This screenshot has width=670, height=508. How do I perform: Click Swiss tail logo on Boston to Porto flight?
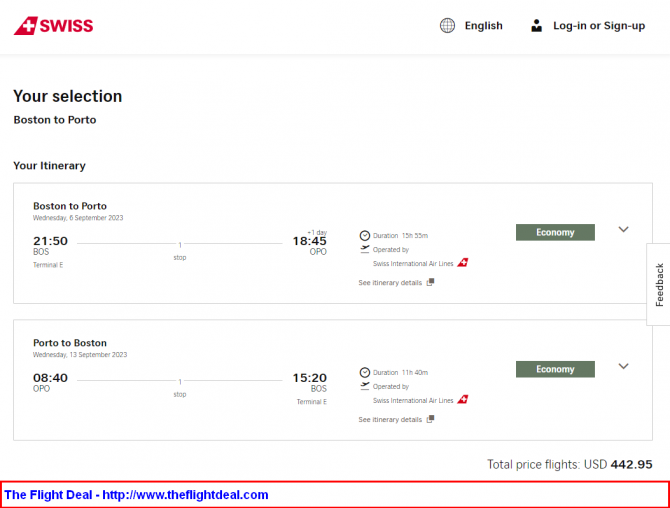pyautogui.click(x=463, y=263)
